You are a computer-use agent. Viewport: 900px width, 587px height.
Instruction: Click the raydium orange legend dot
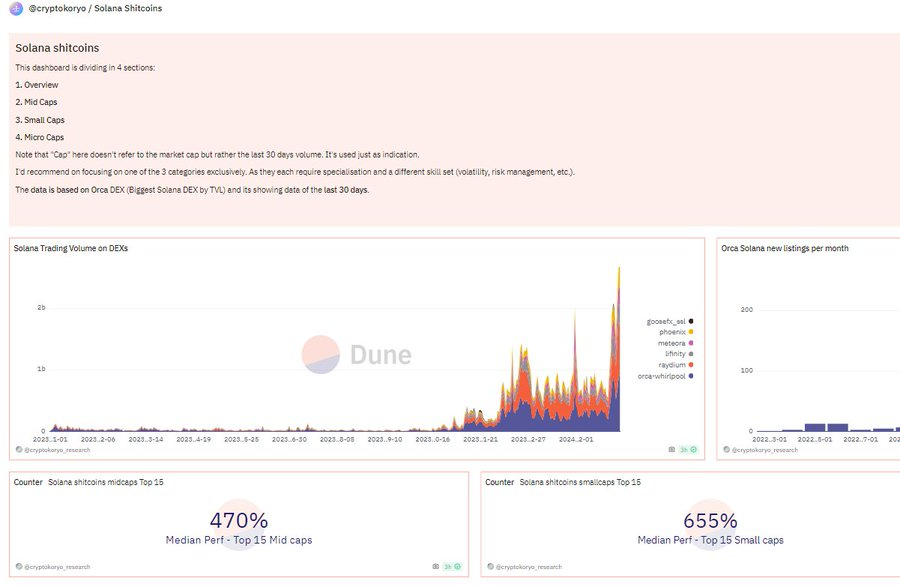(691, 365)
